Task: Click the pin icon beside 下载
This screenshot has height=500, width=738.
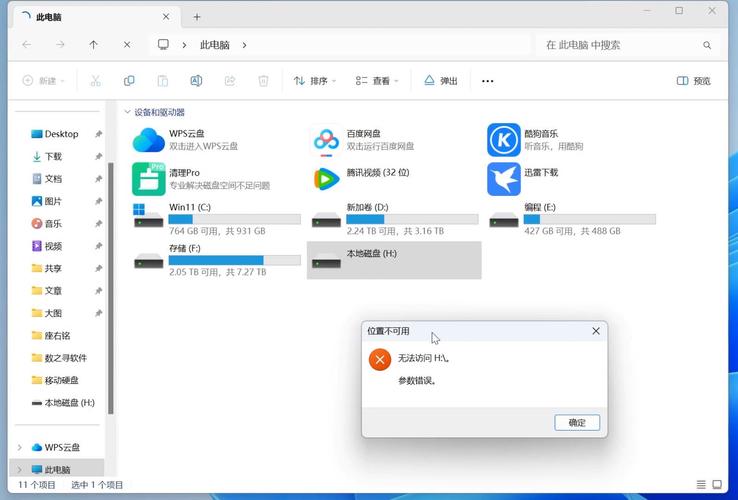Action: pyautogui.click(x=98, y=156)
